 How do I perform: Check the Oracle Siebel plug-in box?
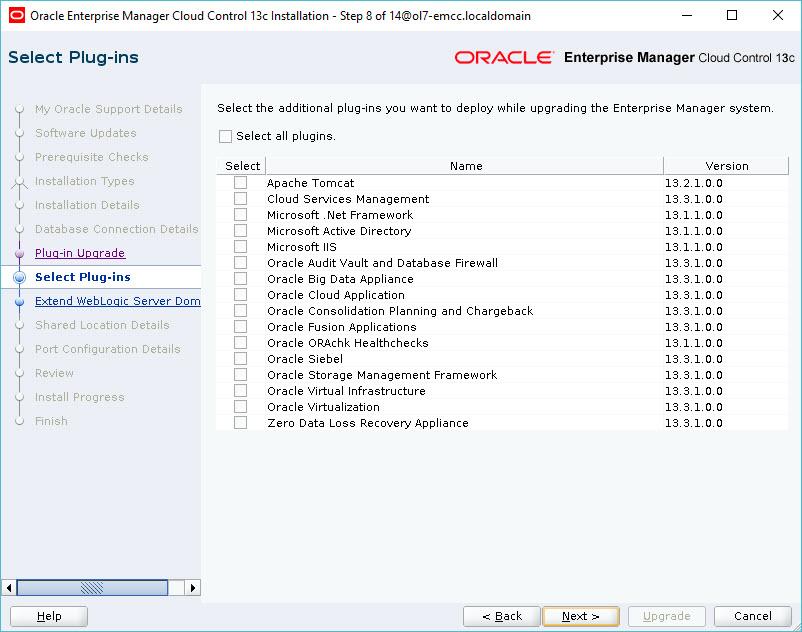coord(240,358)
